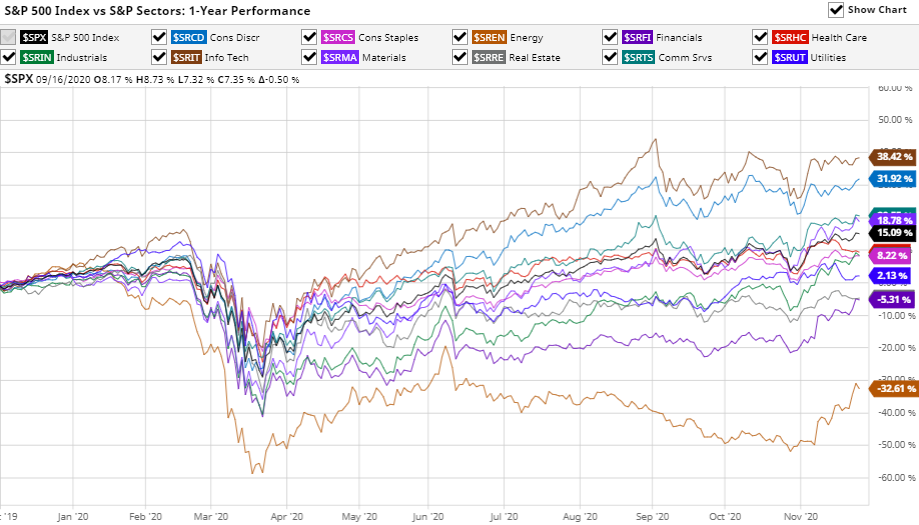This screenshot has height=525, width=919.
Task: Click the Financials legend label
Action: coord(680,37)
